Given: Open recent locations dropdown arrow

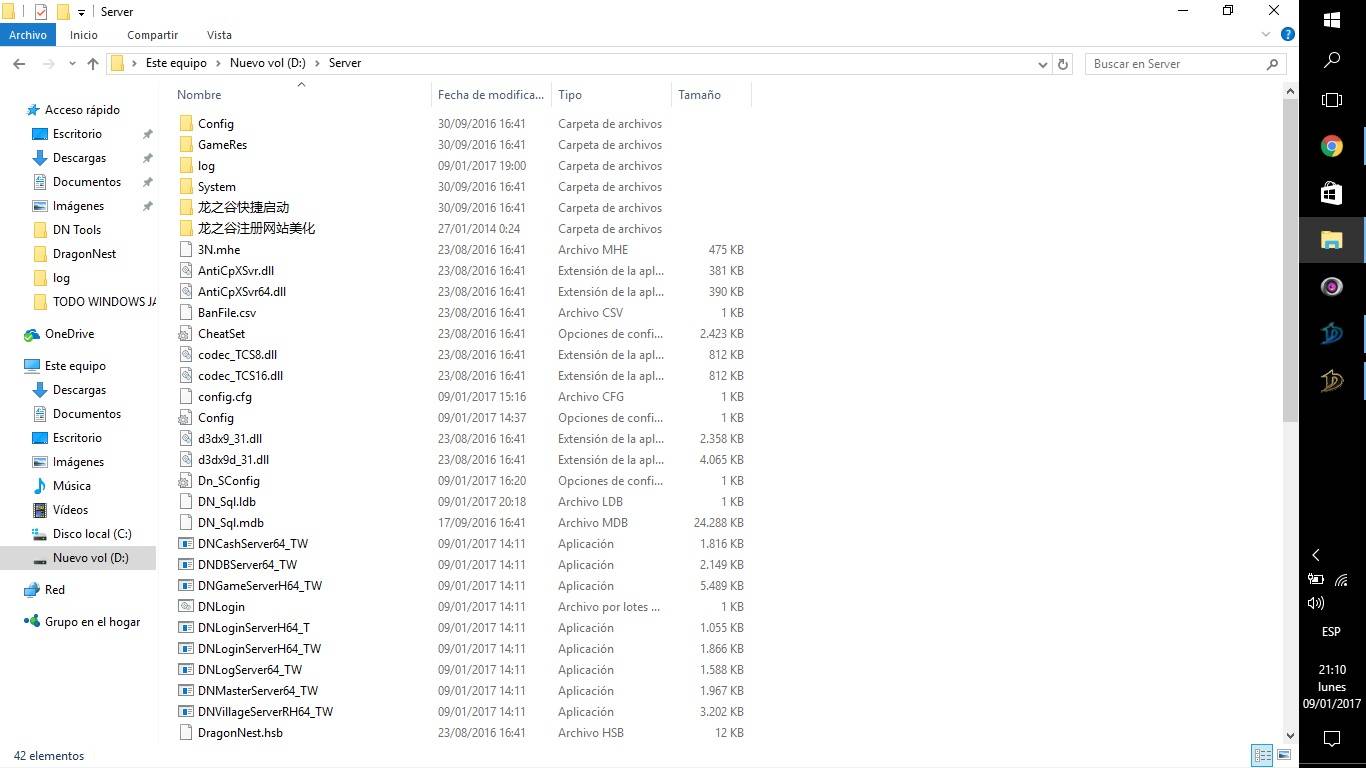Looking at the screenshot, I should point(72,63).
